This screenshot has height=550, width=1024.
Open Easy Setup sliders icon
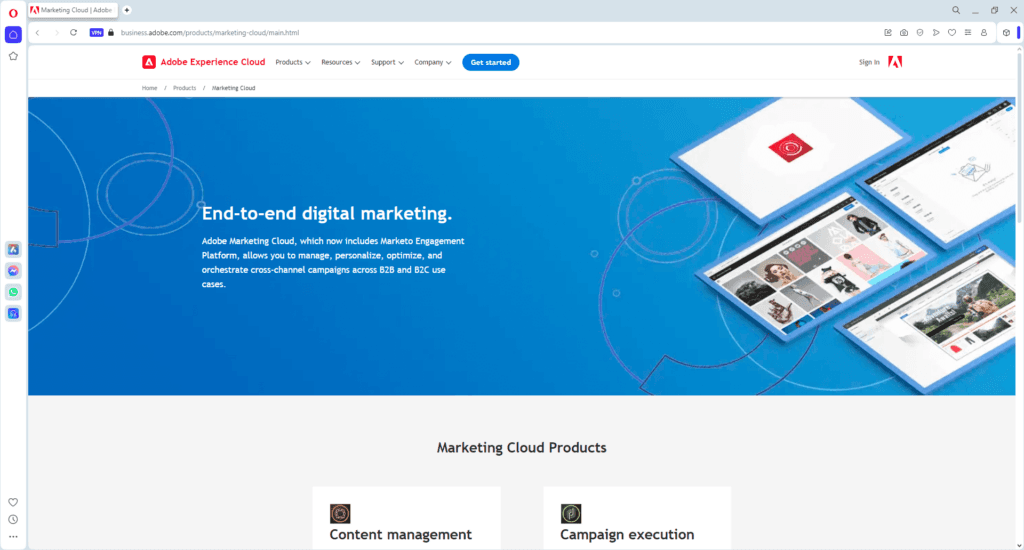968,33
